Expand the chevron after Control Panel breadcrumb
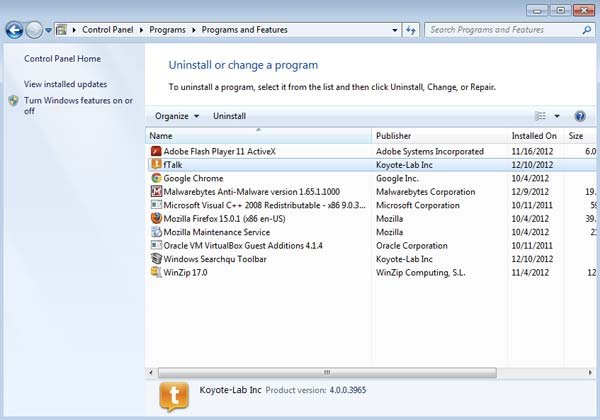Image resolution: width=600 pixels, height=420 pixels. click(x=141, y=30)
